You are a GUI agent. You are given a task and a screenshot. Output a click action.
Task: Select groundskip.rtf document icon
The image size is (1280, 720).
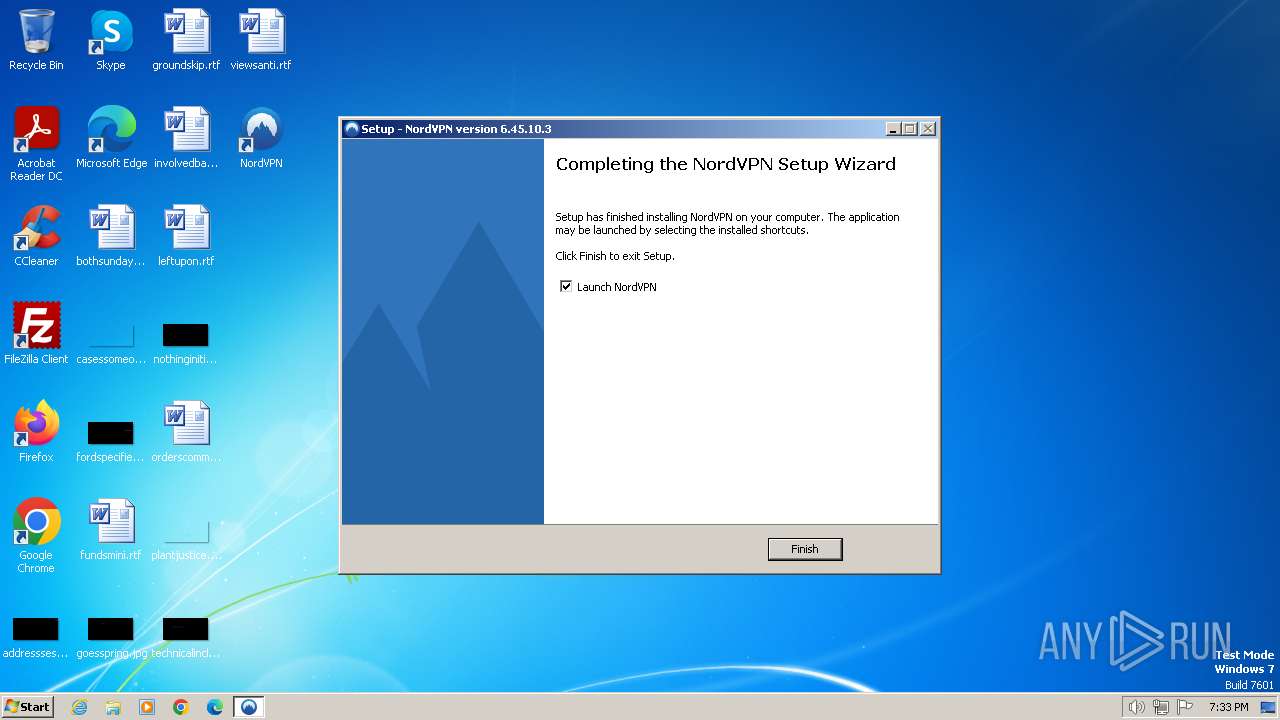(186, 40)
